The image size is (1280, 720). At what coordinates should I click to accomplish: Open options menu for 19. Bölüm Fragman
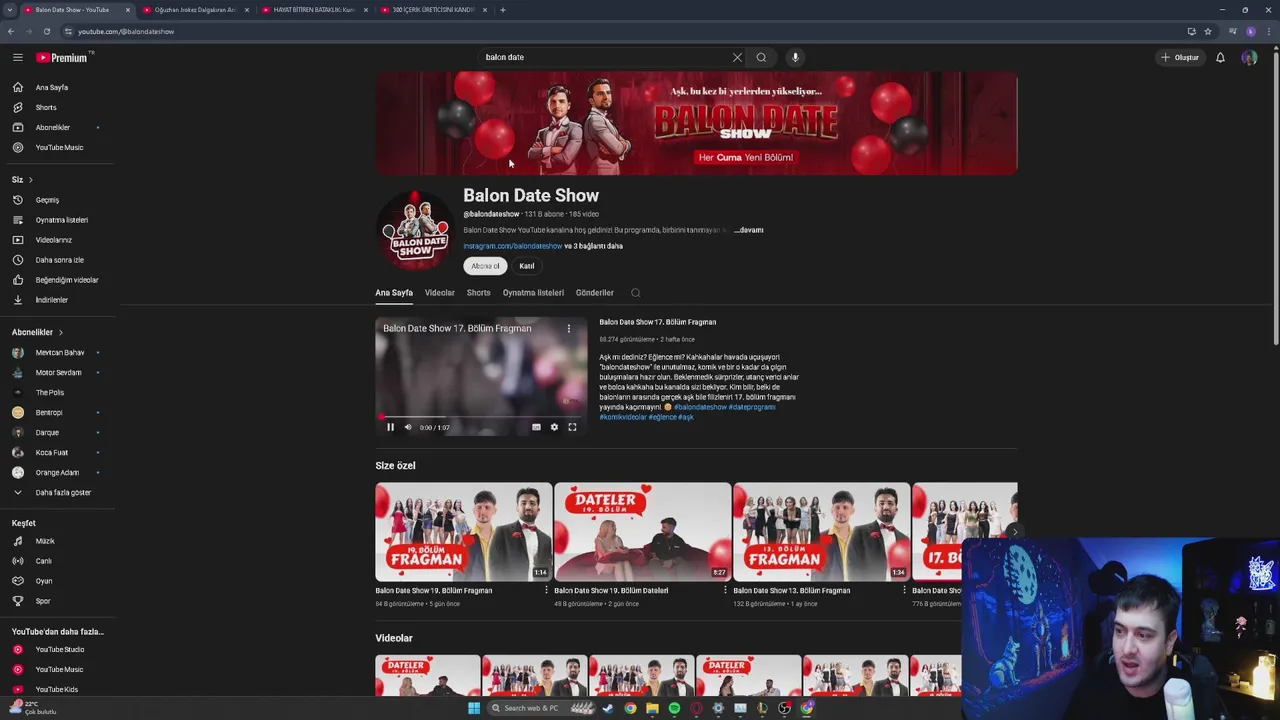pos(546,591)
